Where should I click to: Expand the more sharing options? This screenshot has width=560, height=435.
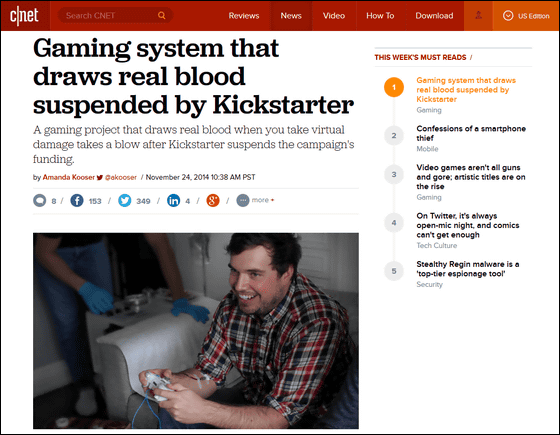[255, 200]
